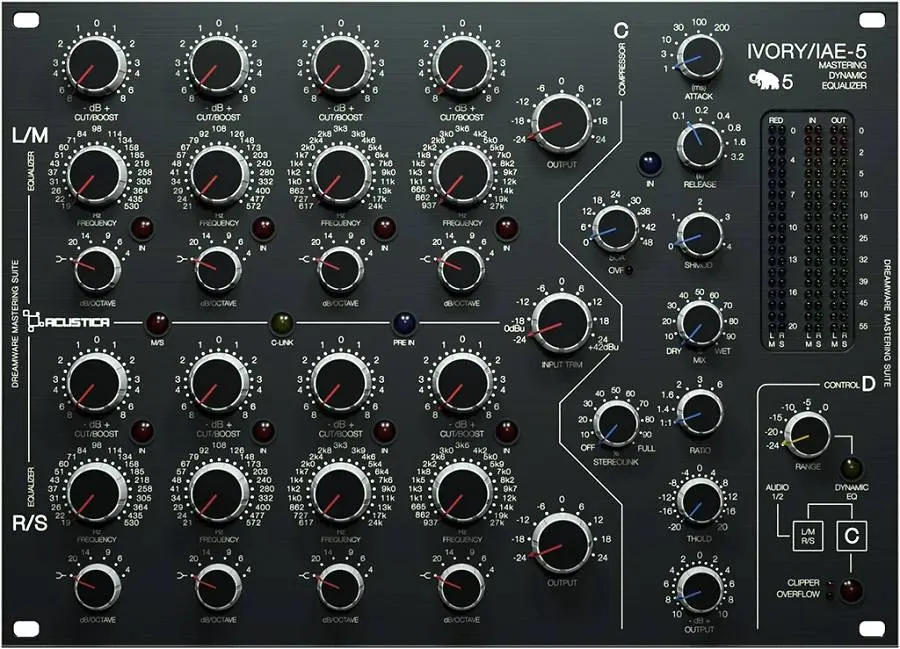Click R/S dB/OCTAVE knob under 19–530 Hz frequency
Screen dimensions: 900x649
pyautogui.click(x=96, y=586)
